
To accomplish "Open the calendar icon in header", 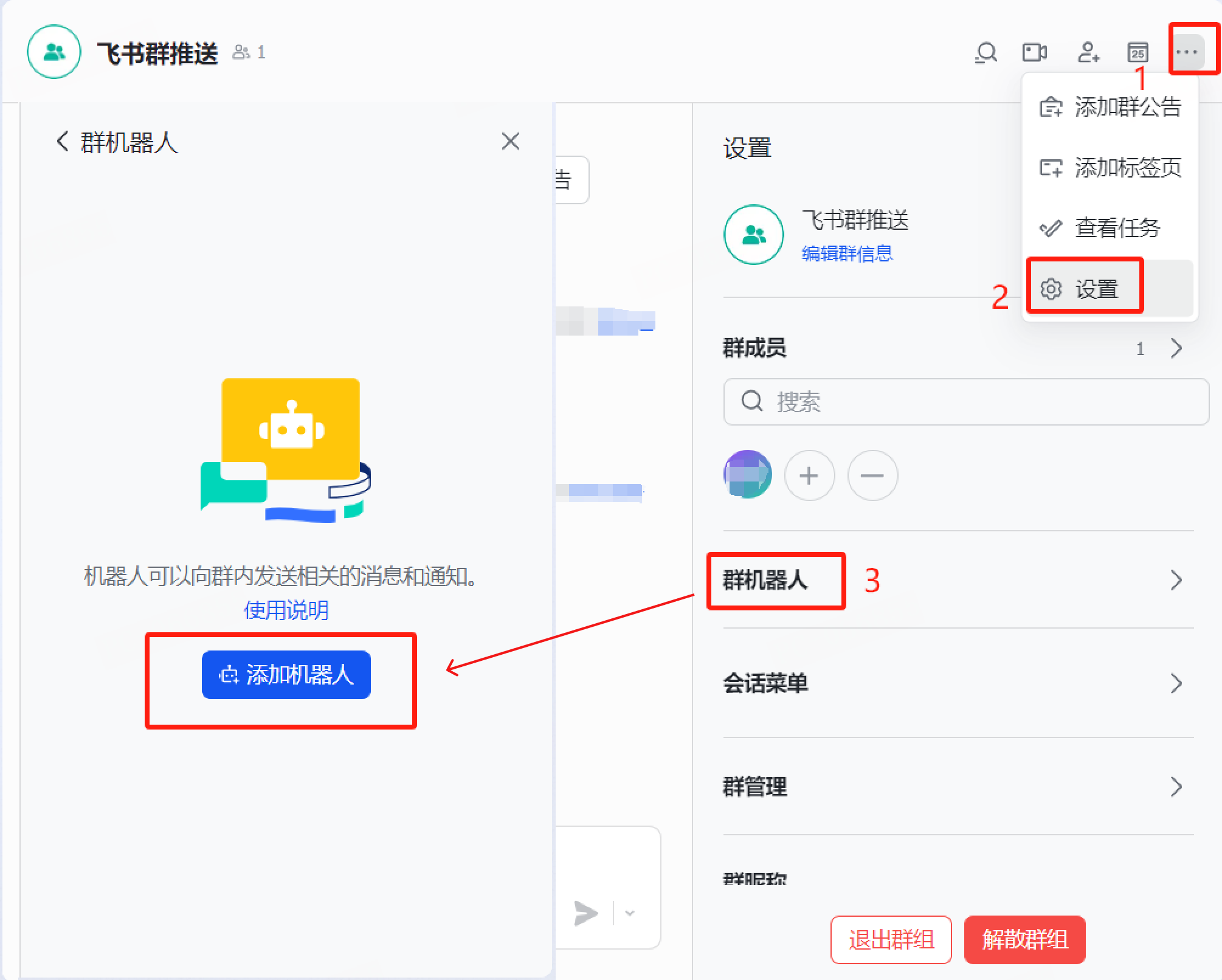I will 1137,53.
